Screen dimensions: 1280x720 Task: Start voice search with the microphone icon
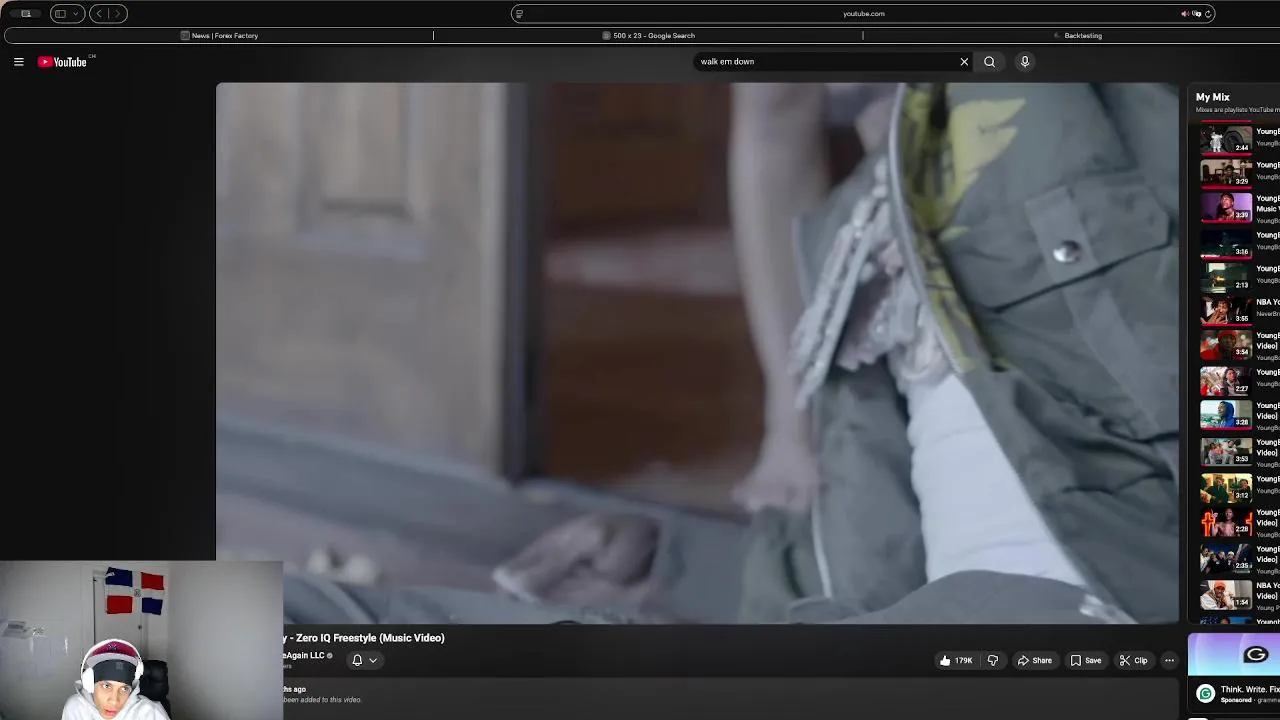pyautogui.click(x=1024, y=62)
